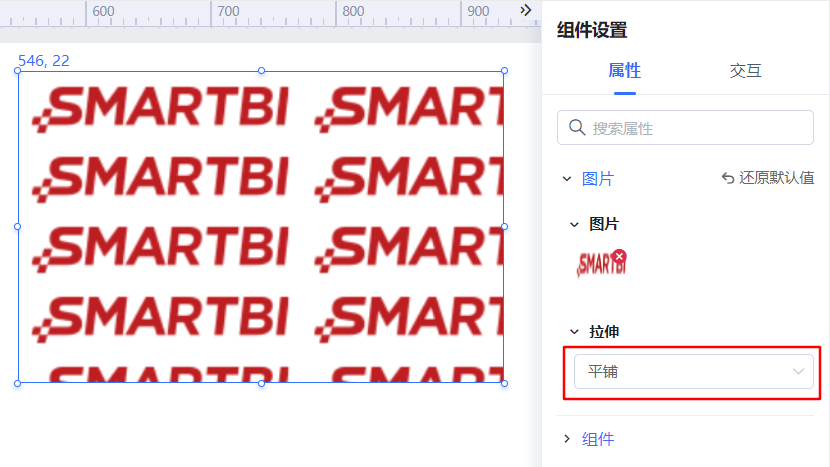Click the SMARTBI image thumbnail in properties
Viewport: 830px width, 467px height.
[x=601, y=264]
